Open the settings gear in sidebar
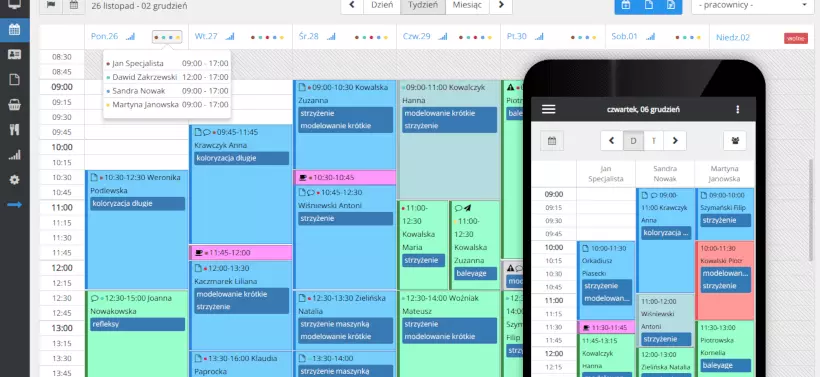 pos(15,180)
